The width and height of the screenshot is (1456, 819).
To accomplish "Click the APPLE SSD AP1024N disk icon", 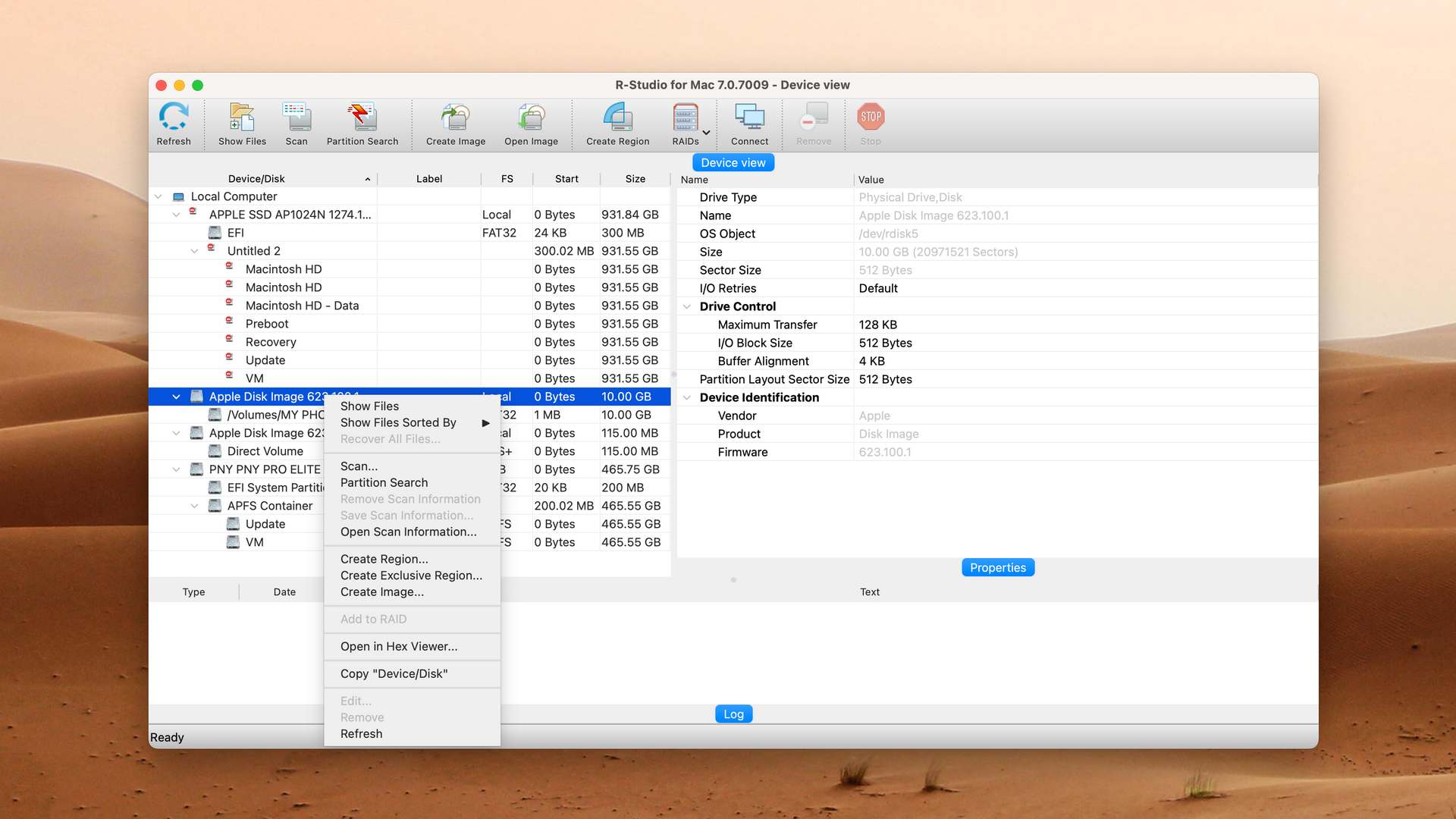I will tap(193, 212).
